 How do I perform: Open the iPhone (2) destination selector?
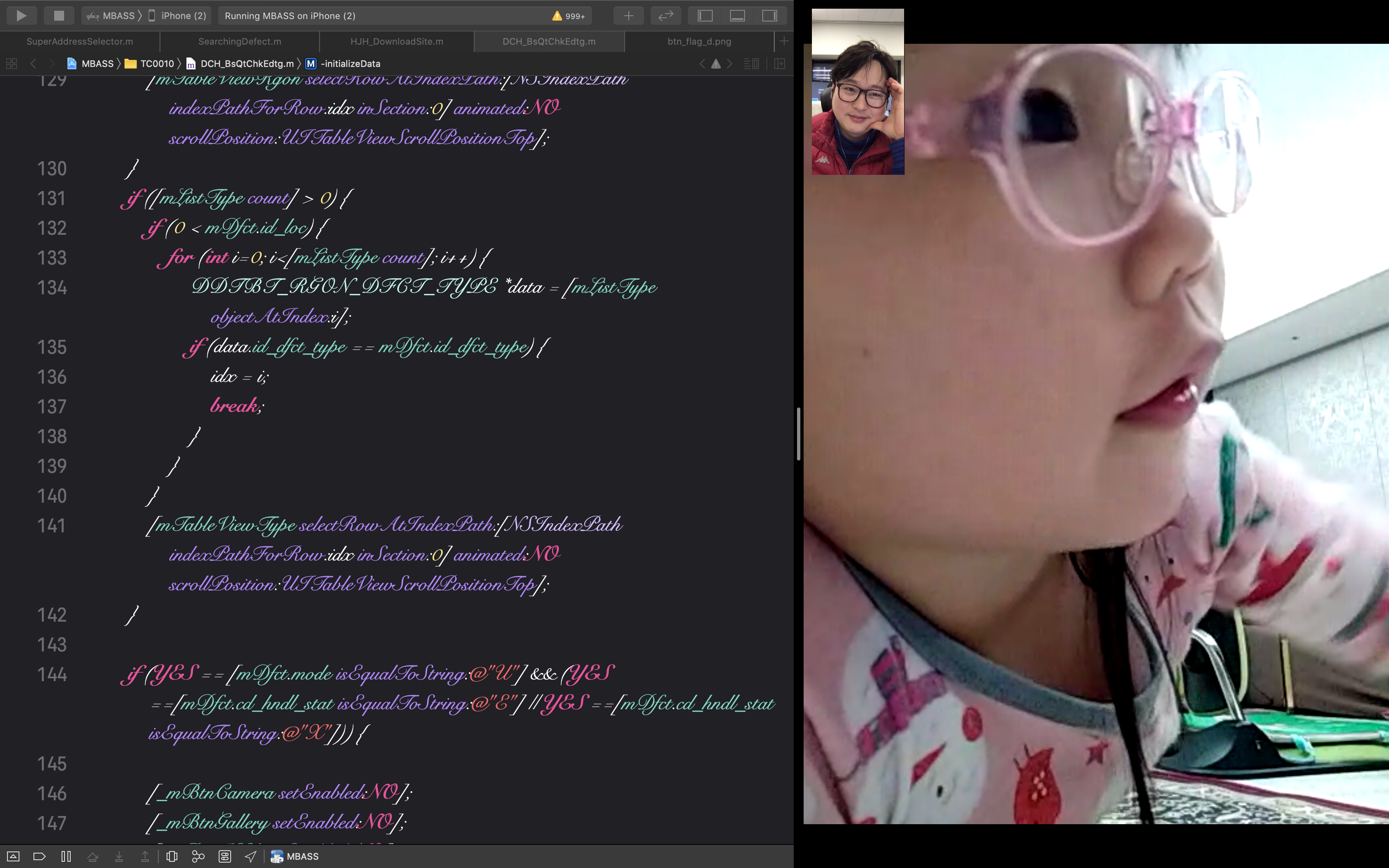177,16
